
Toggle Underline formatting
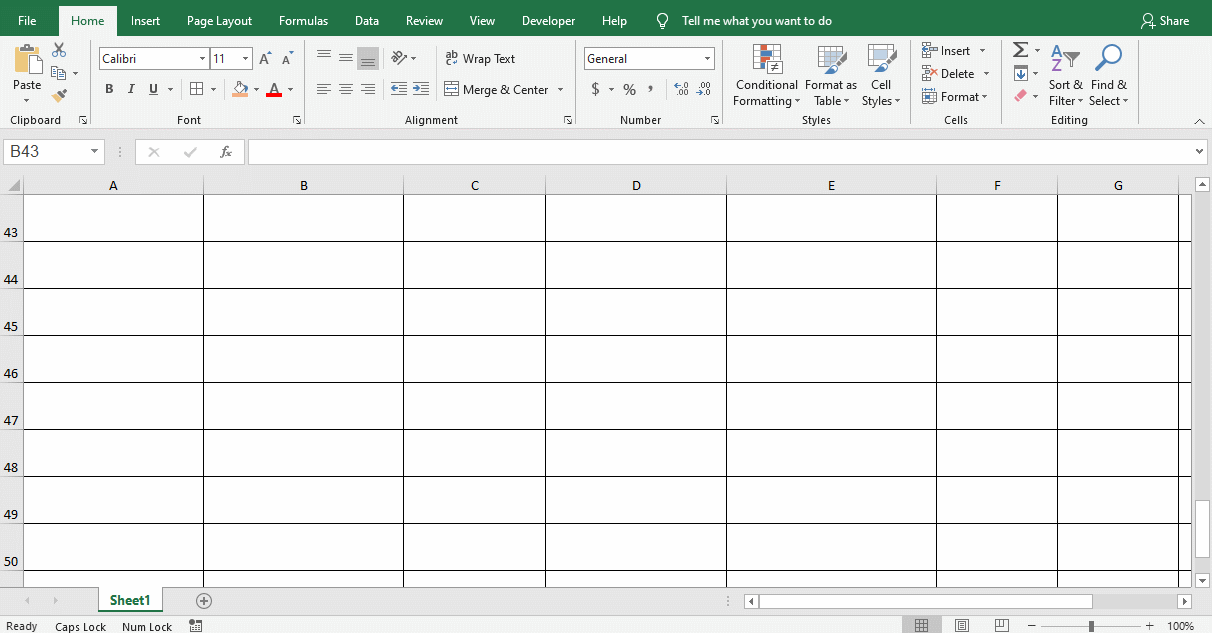pyautogui.click(x=153, y=89)
